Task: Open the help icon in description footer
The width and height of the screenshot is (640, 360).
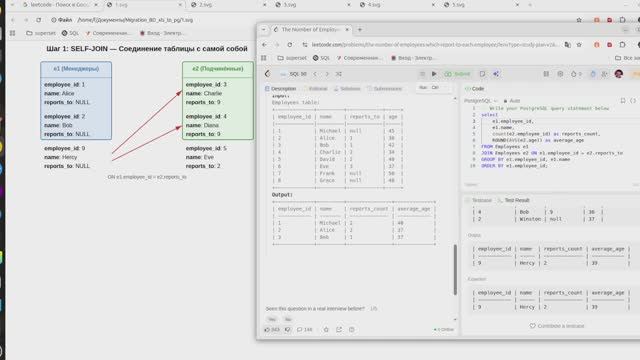Action: (x=352, y=329)
